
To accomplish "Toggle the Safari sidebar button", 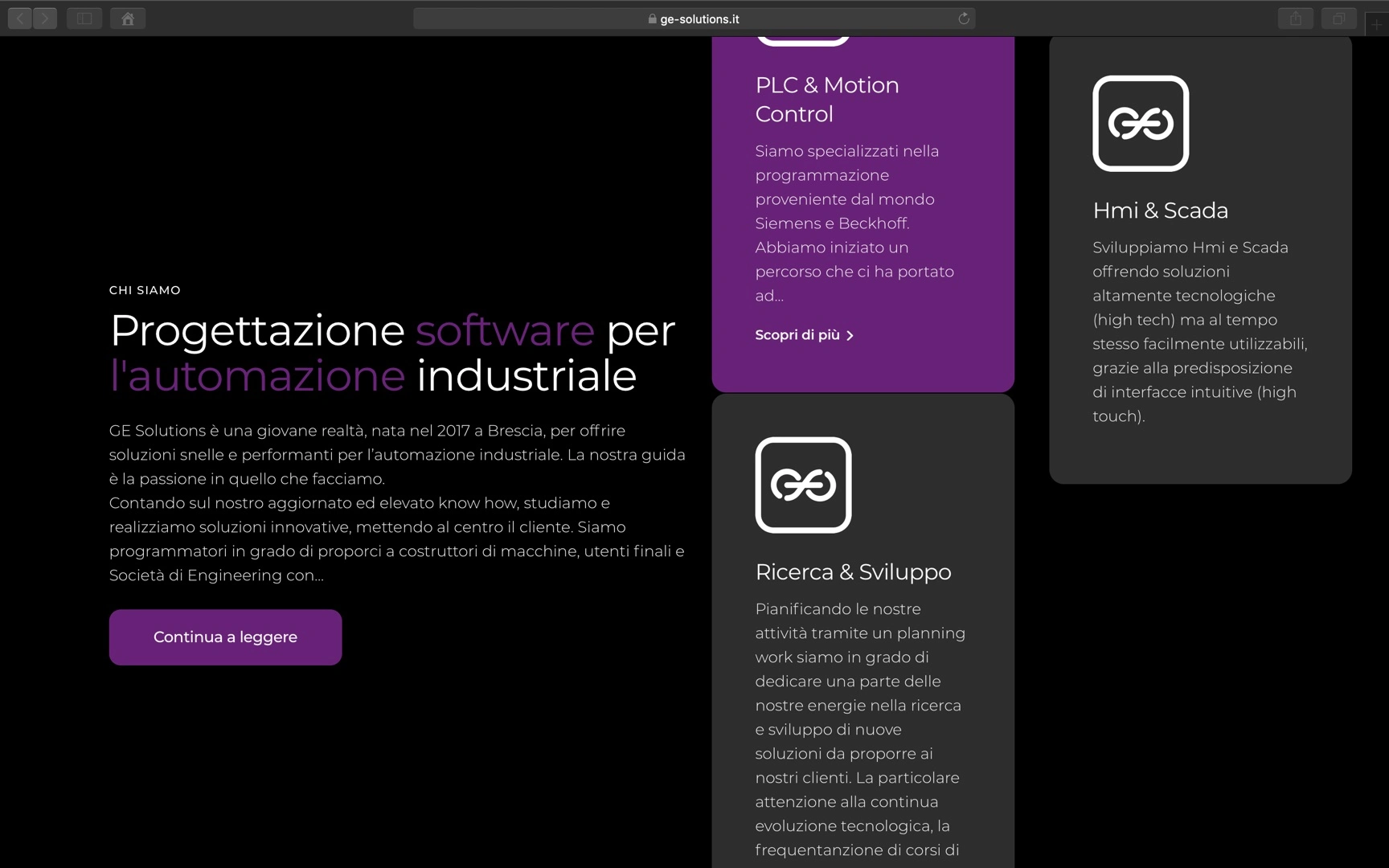I will click(84, 18).
